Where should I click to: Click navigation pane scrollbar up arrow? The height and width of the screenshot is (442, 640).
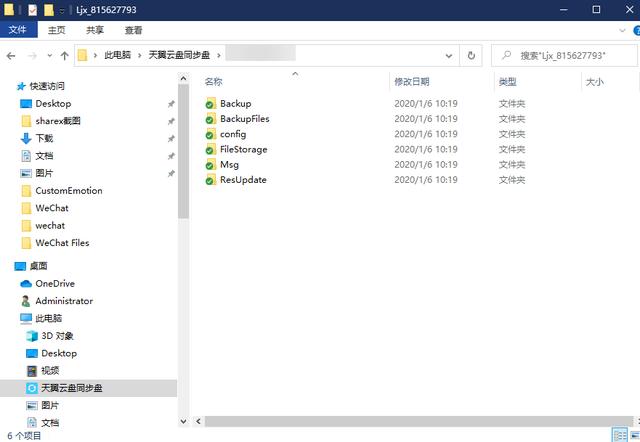(x=183, y=78)
